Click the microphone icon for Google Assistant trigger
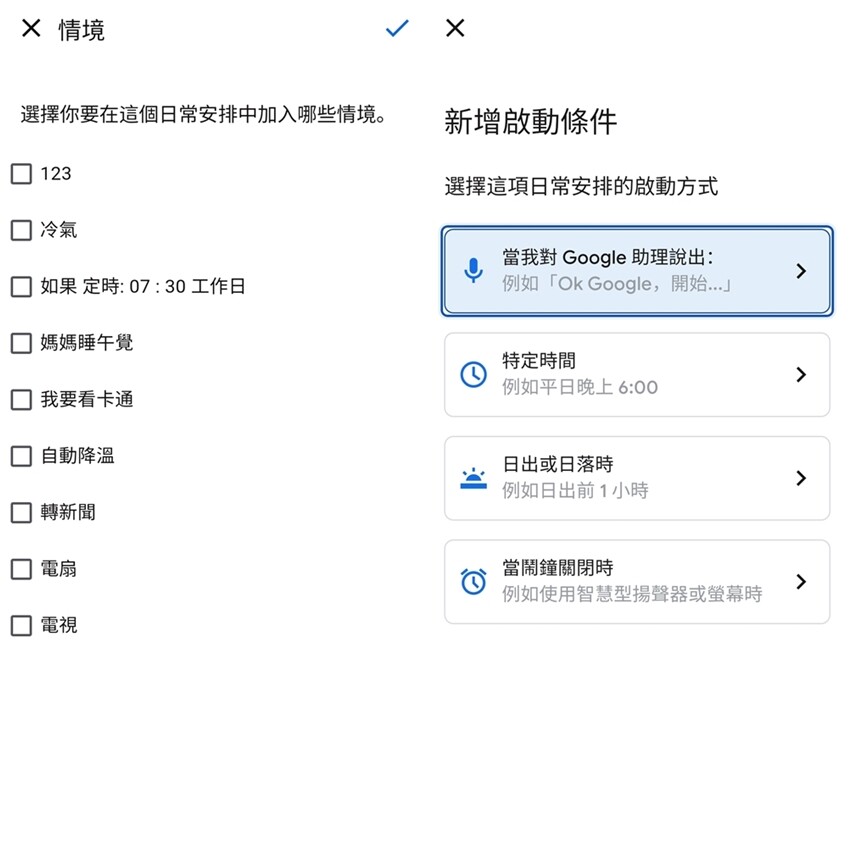850x850 pixels. (x=473, y=271)
